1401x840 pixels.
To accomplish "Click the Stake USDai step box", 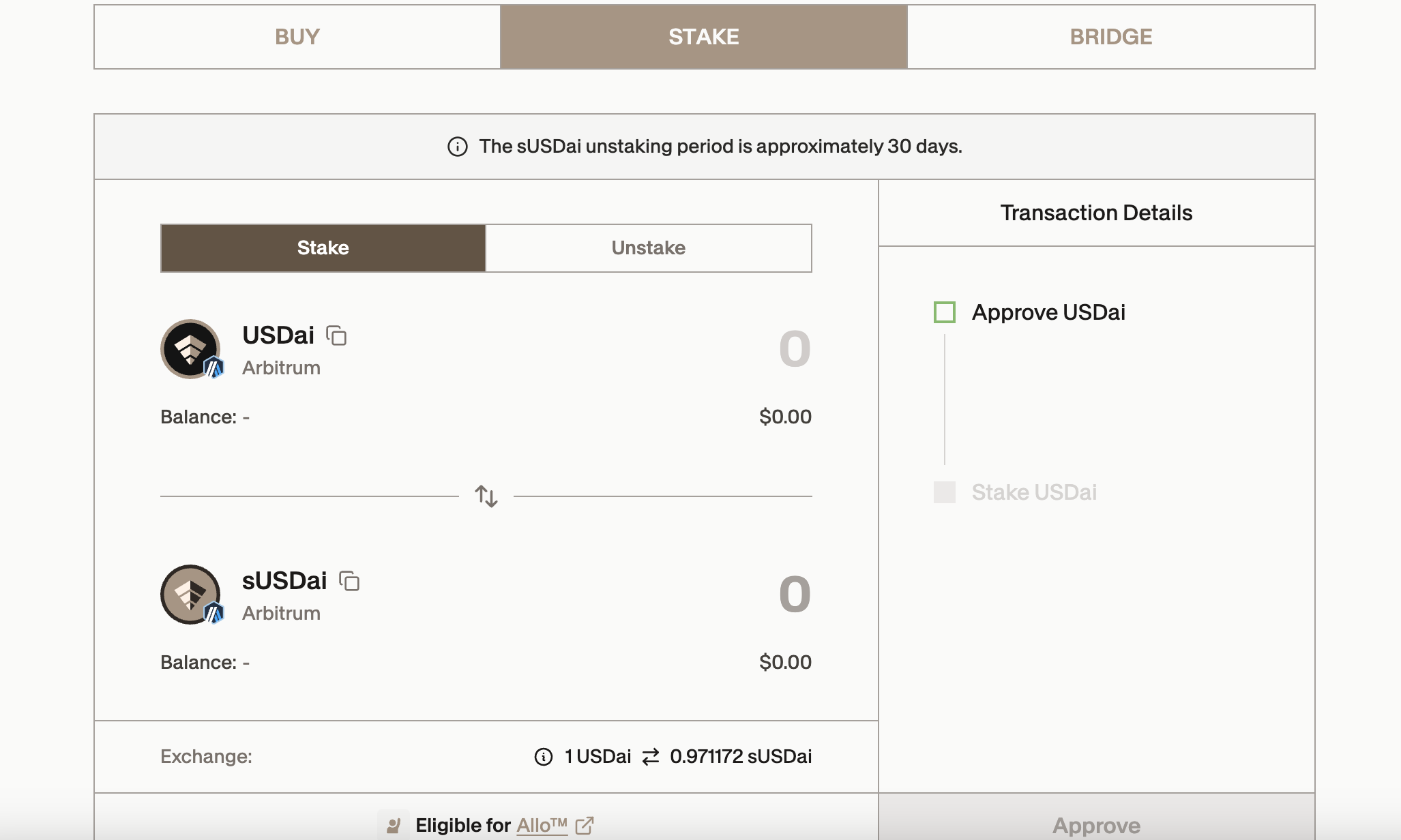I will pos(945,492).
